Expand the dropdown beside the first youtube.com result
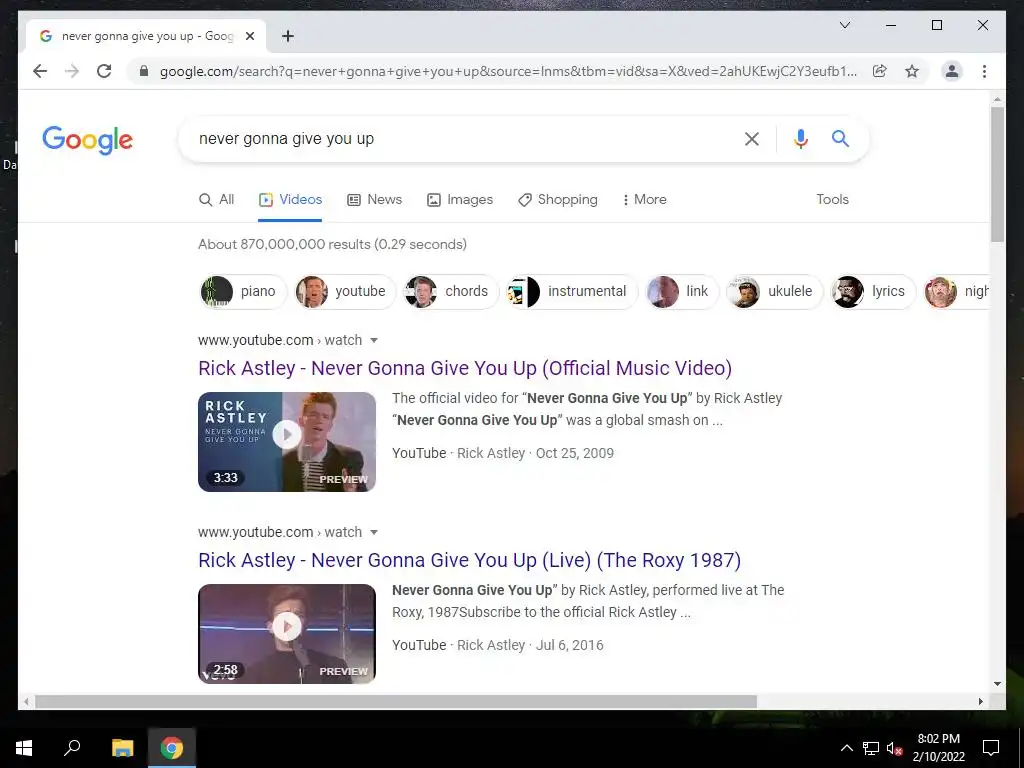This screenshot has width=1024, height=768. (374, 340)
